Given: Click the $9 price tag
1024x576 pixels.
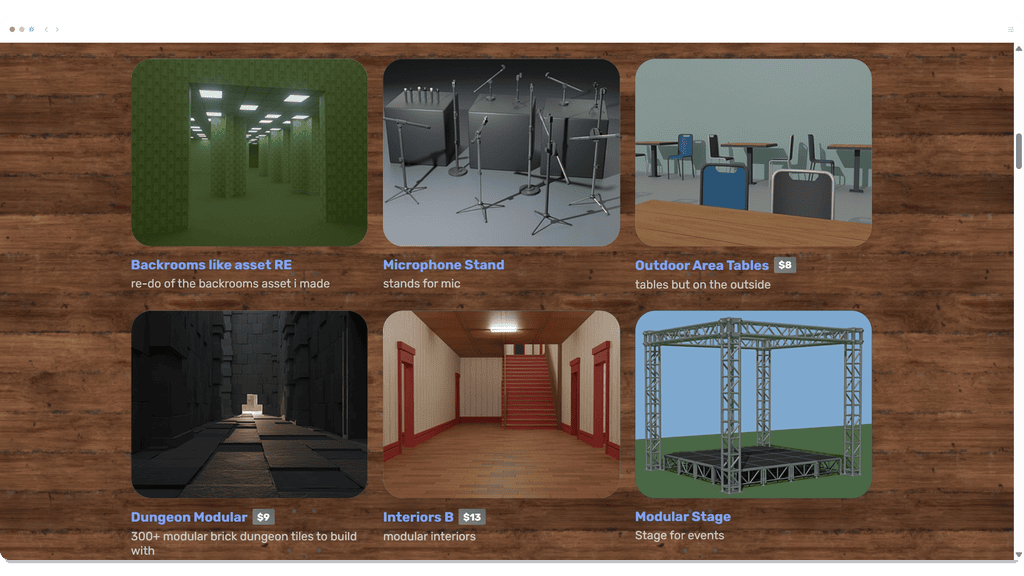Looking at the screenshot, I should pos(263,517).
